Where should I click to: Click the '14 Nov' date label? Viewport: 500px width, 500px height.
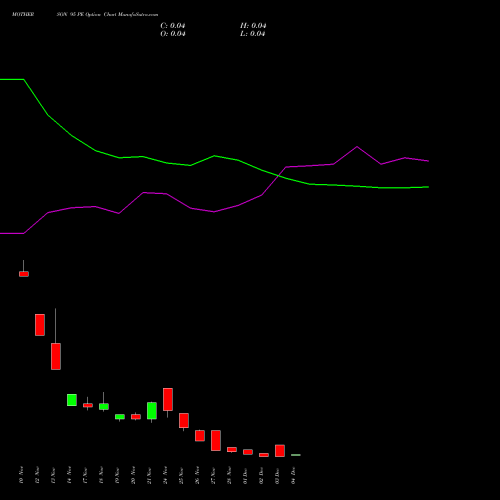(x=69, y=475)
